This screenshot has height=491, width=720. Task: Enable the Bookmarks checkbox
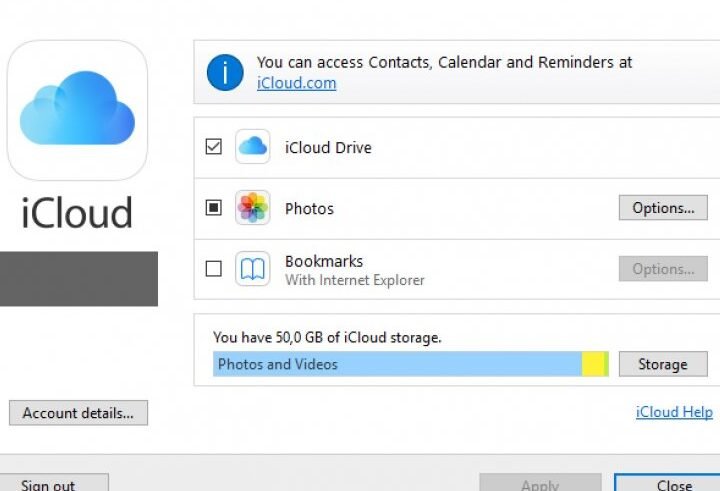pyautogui.click(x=214, y=269)
